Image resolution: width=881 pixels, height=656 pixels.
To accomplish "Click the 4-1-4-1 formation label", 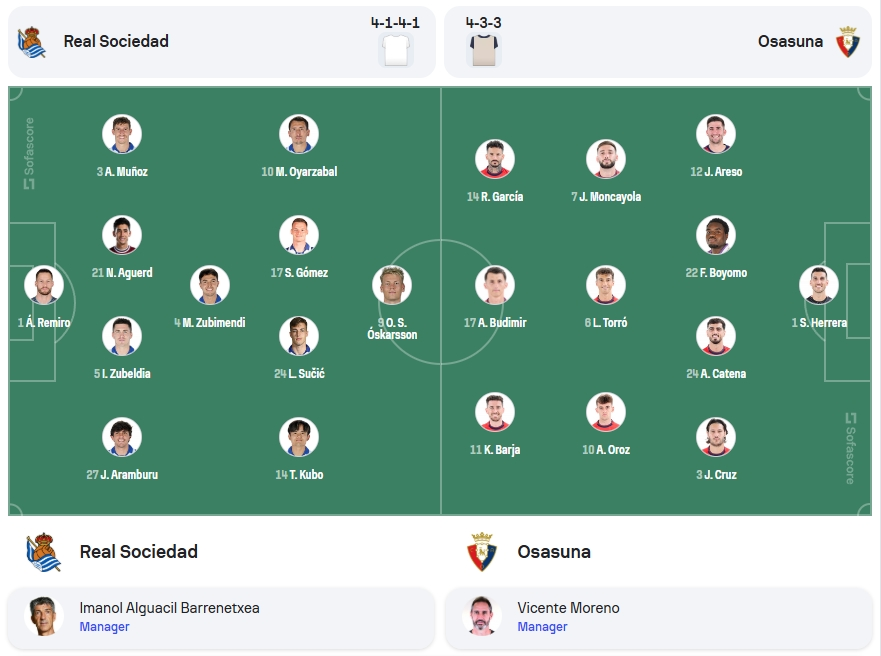I will (395, 23).
